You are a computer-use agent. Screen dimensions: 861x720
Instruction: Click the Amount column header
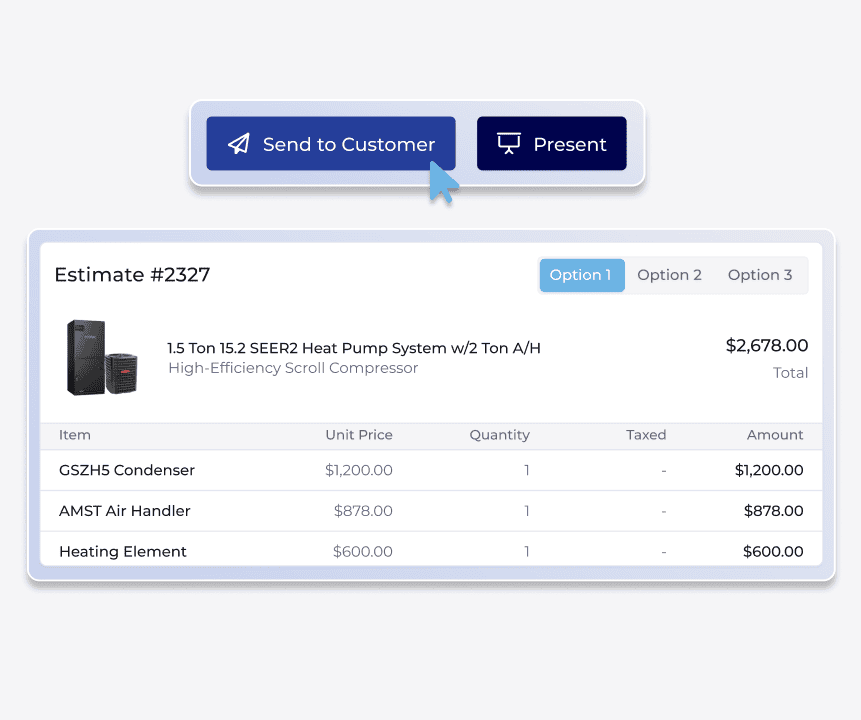pyautogui.click(x=775, y=435)
